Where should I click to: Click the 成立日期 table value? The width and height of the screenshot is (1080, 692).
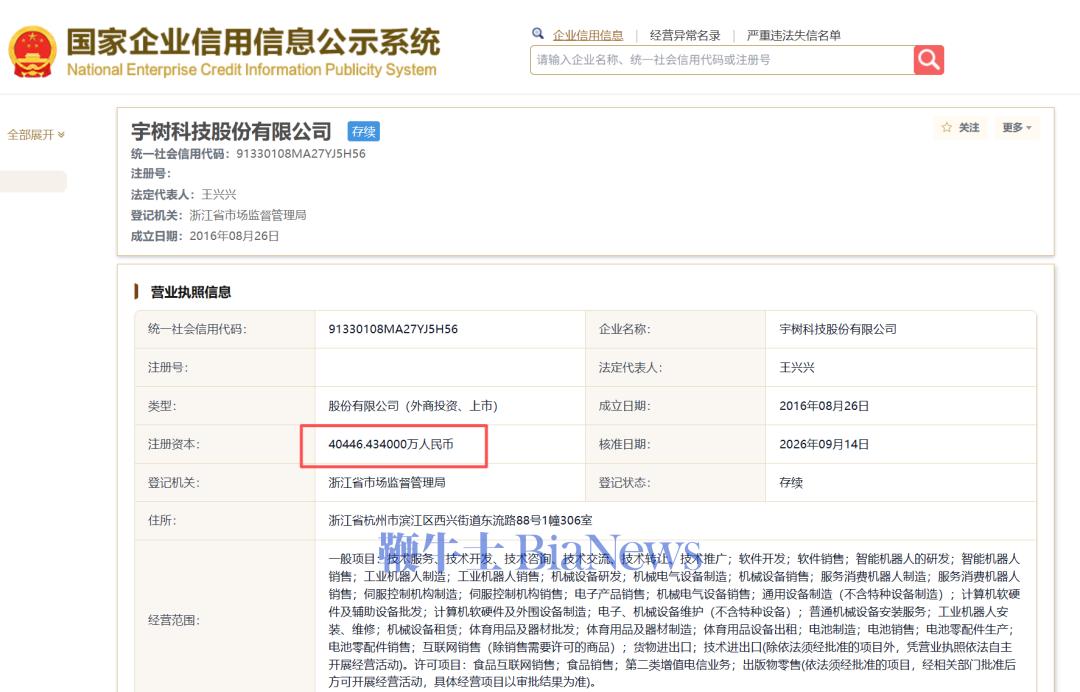tap(824, 406)
